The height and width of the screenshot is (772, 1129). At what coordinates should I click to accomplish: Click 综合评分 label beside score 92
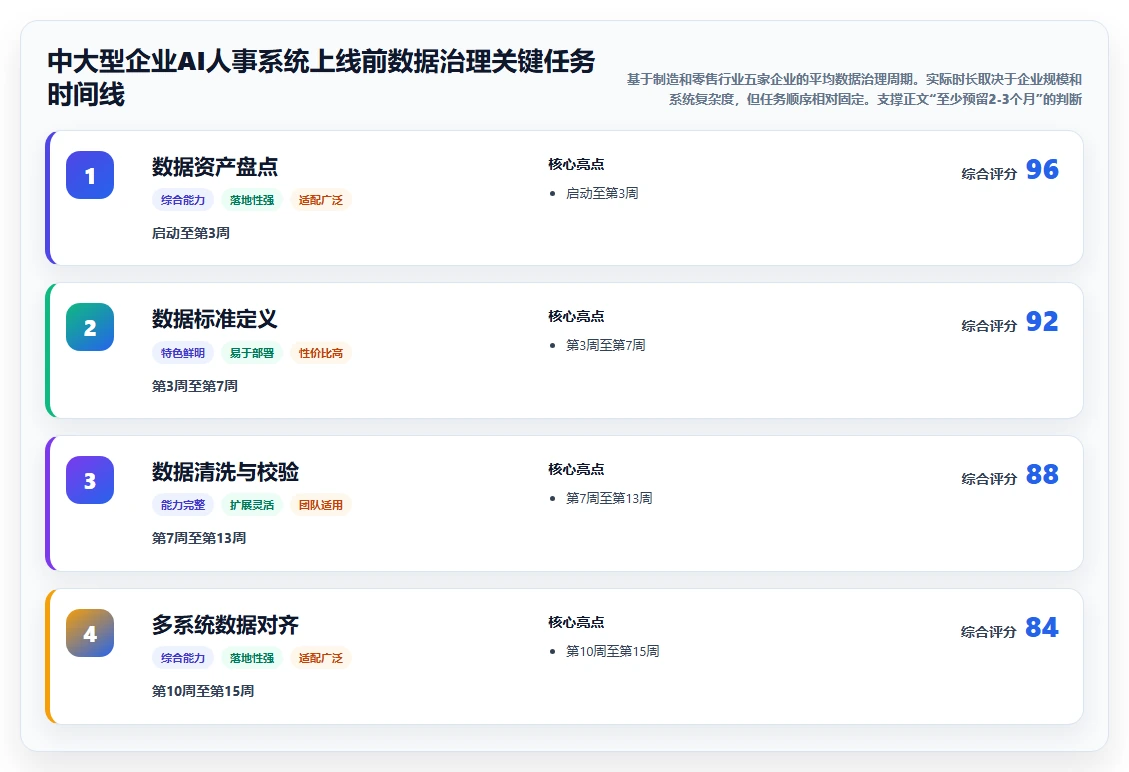[x=989, y=326]
